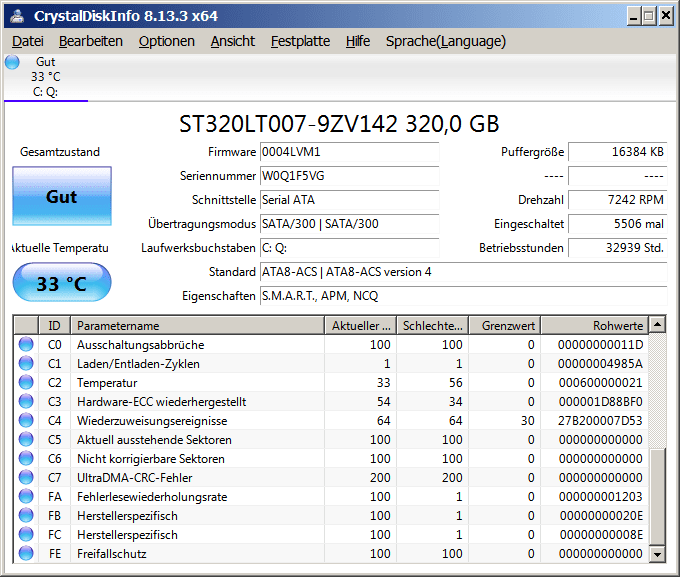Viewport: 680px width, 577px height.
Task: Click status orb for row C7 UltraDMA-CRC-Fehler
Action: [x=26, y=478]
